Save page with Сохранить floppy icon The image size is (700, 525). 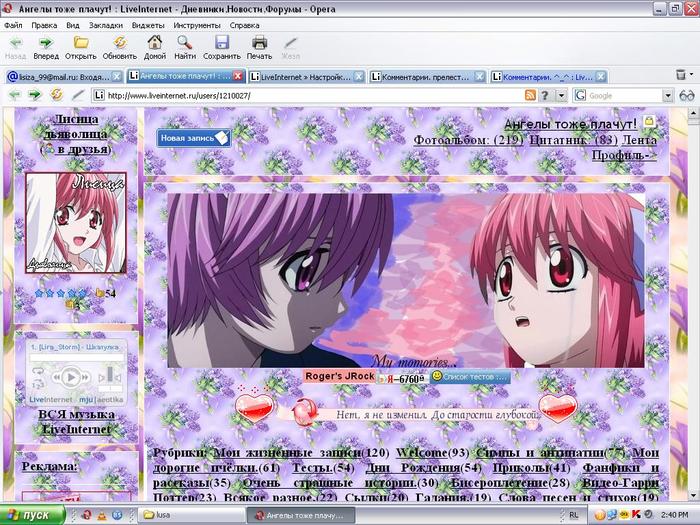coord(222,48)
